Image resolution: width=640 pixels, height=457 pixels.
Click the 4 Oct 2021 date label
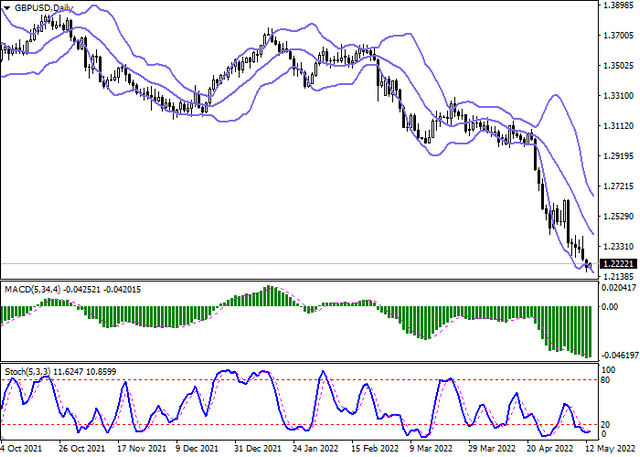tap(20, 449)
